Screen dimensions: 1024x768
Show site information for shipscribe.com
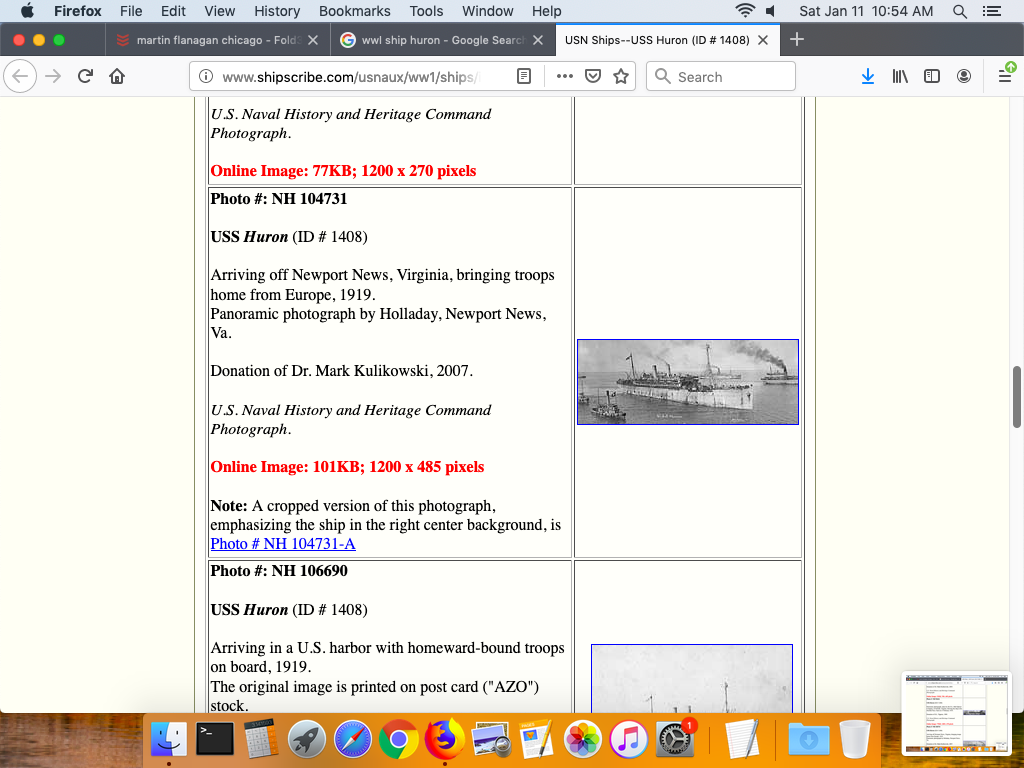click(x=205, y=77)
